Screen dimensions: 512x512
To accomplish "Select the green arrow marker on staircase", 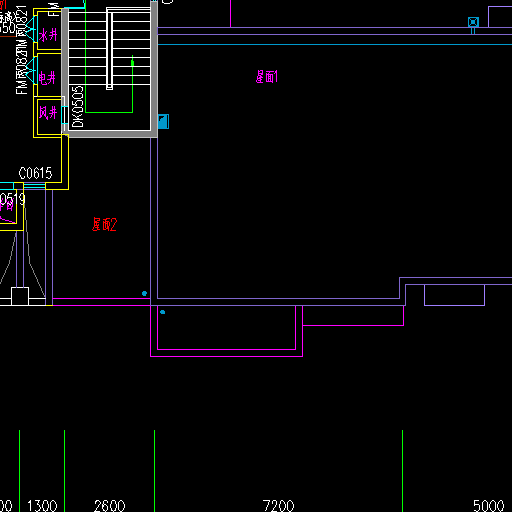I will tap(132, 62).
